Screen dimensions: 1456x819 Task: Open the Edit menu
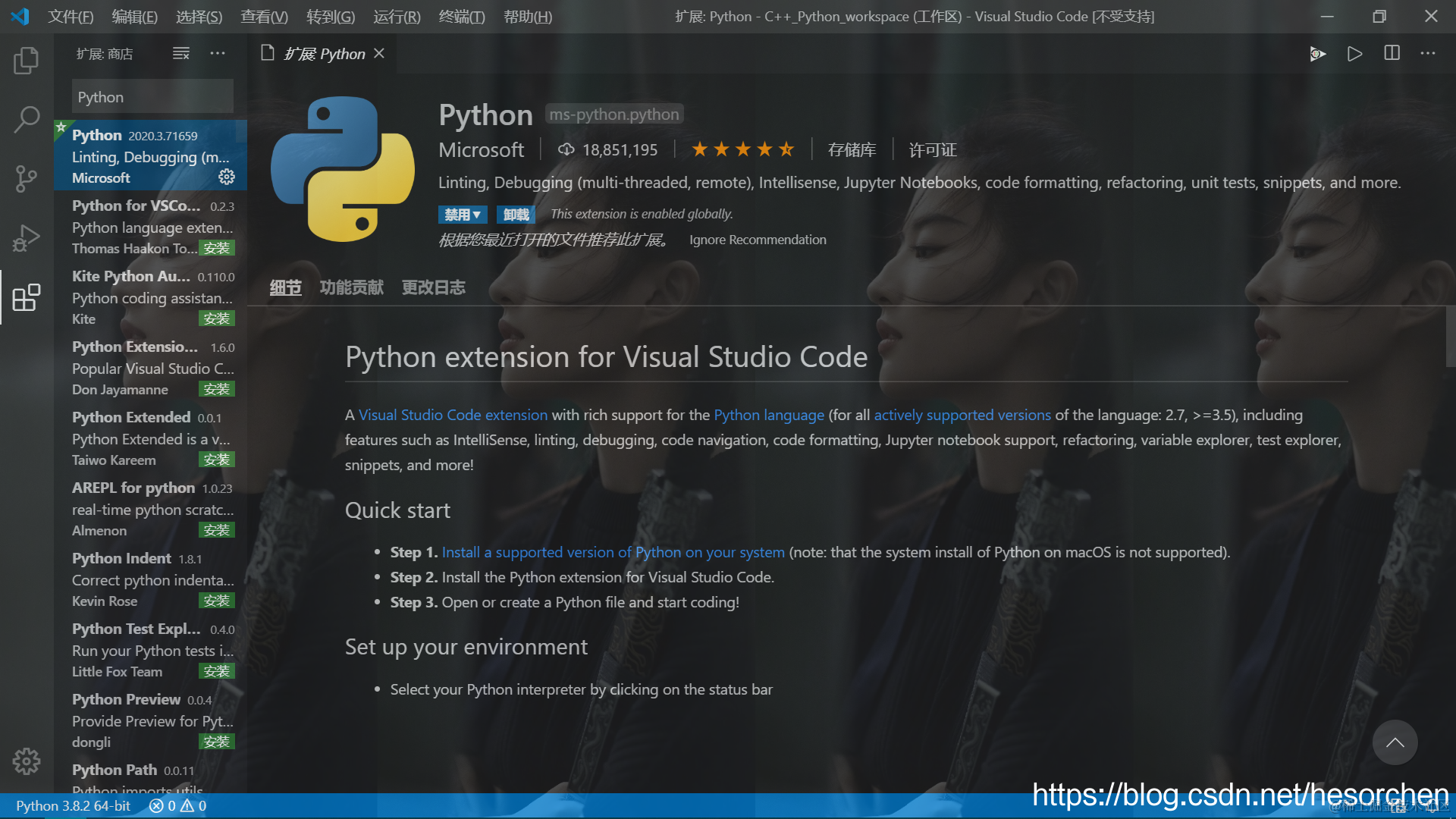pos(135,16)
